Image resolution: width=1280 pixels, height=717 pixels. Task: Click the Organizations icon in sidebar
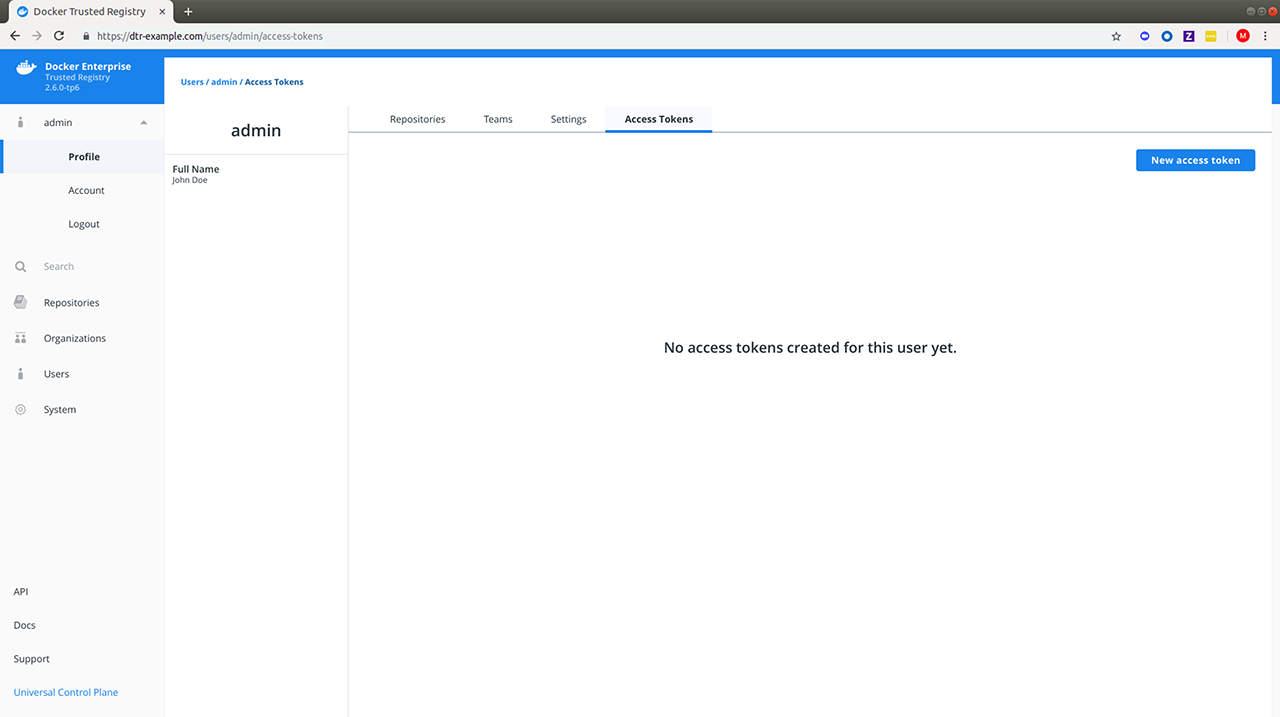click(20, 338)
